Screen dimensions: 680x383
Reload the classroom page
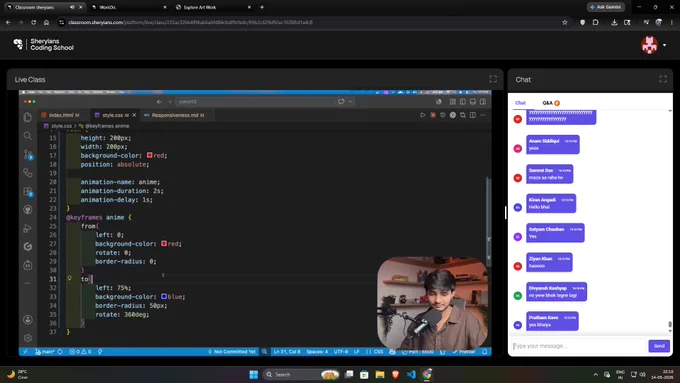click(x=33, y=22)
